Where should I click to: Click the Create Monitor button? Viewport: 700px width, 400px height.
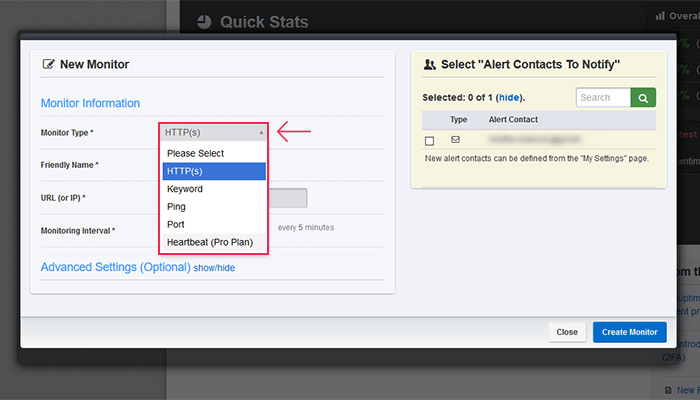[x=629, y=332]
